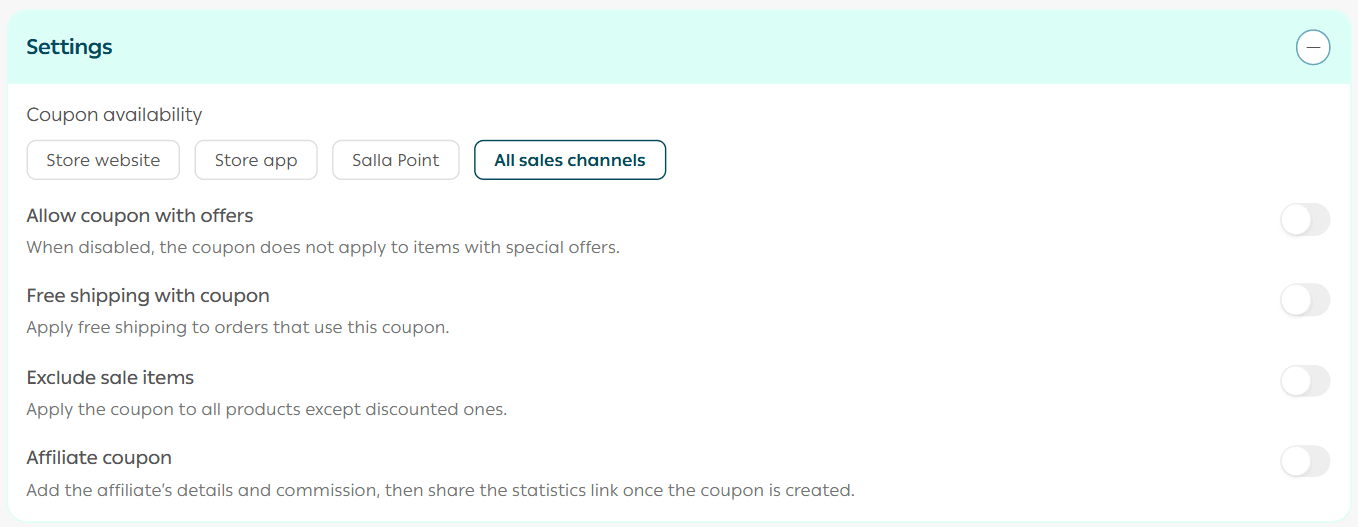Click the affiliate's details and commission description
1358x527 pixels.
point(440,491)
